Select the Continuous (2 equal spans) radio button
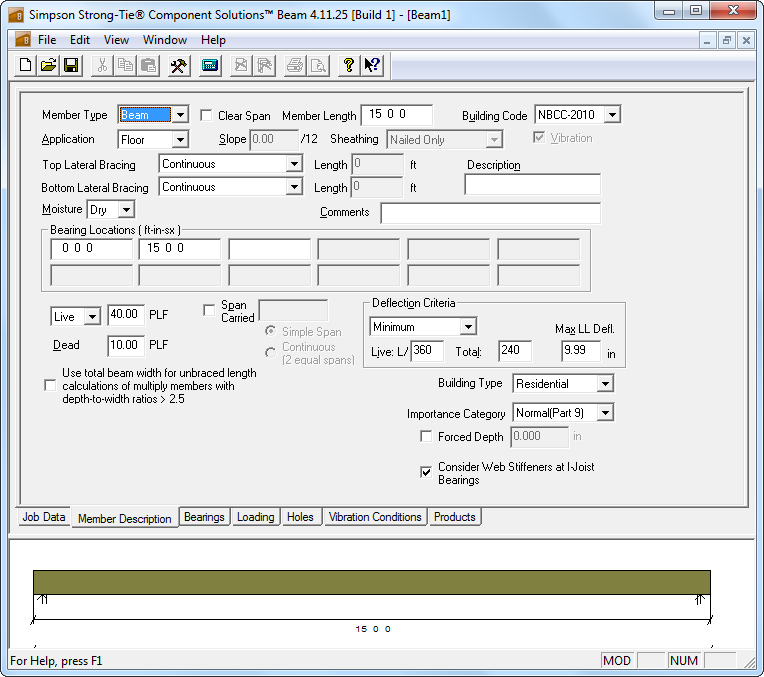Viewport: 764px width, 677px height. tap(270, 352)
